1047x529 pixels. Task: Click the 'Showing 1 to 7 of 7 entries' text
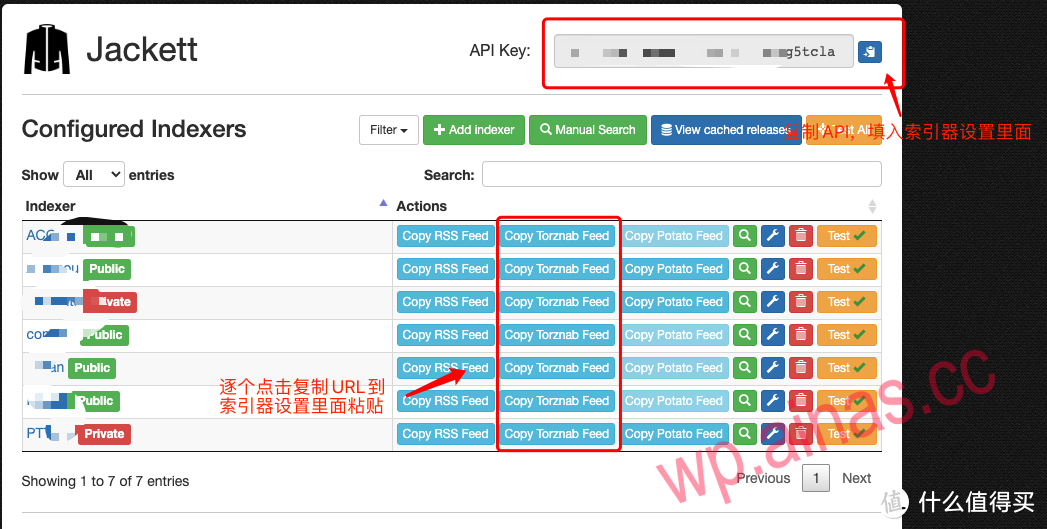(x=105, y=481)
